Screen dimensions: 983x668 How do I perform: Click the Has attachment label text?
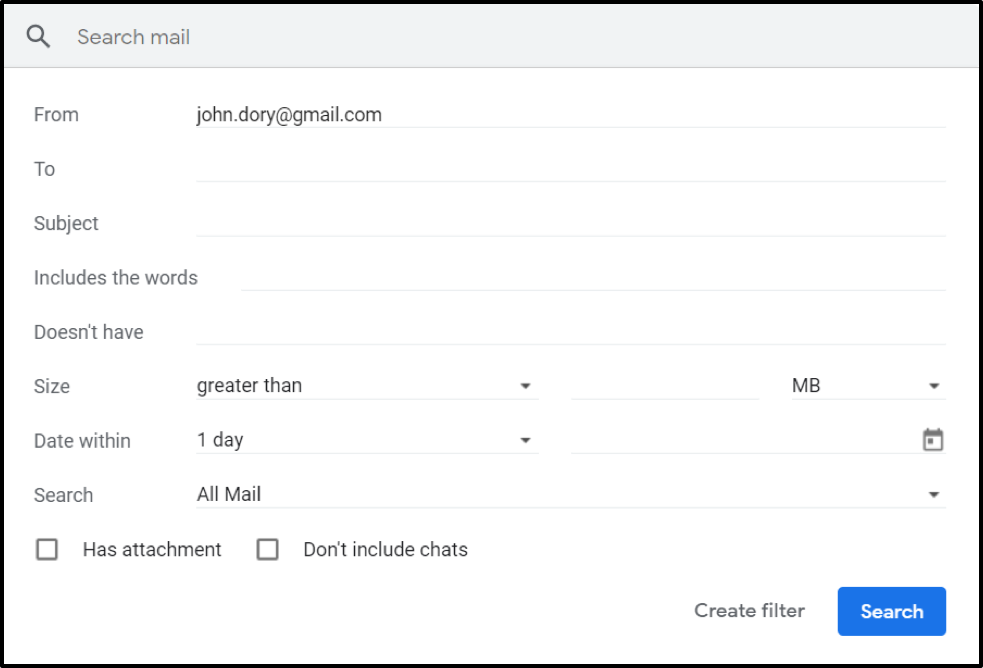(x=152, y=549)
